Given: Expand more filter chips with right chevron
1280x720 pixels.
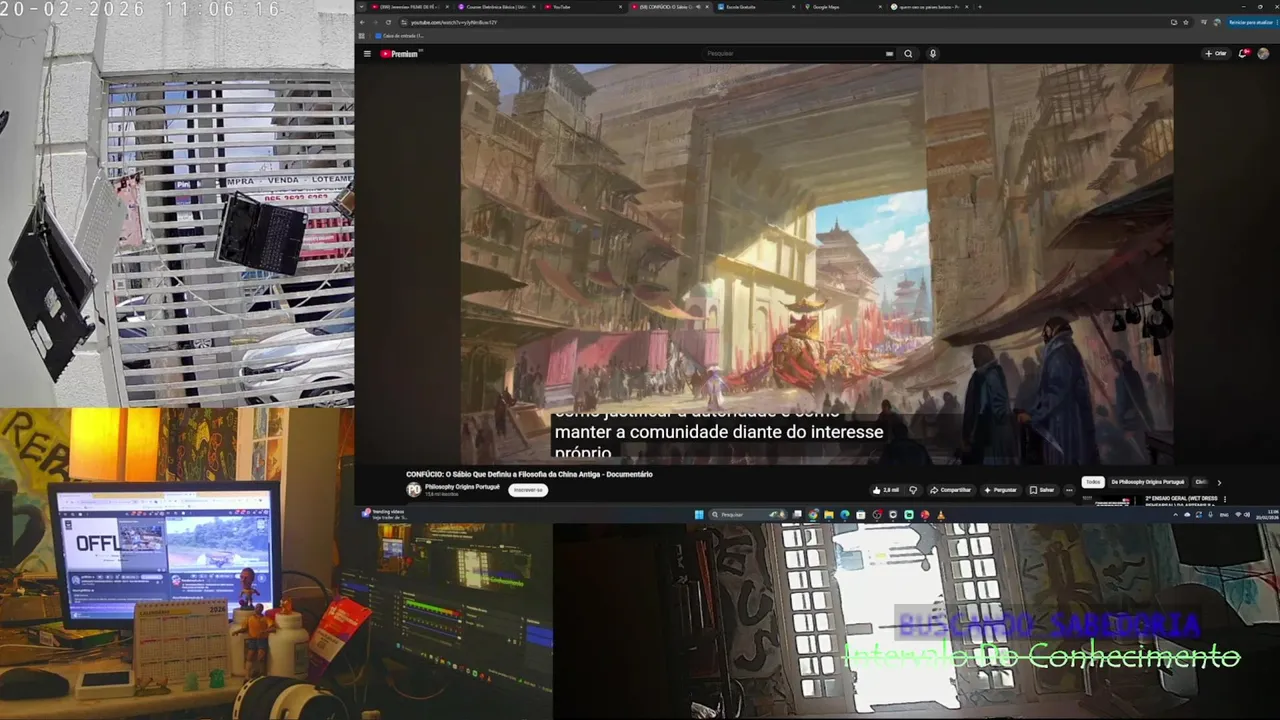Looking at the screenshot, I should pyautogui.click(x=1219, y=483).
